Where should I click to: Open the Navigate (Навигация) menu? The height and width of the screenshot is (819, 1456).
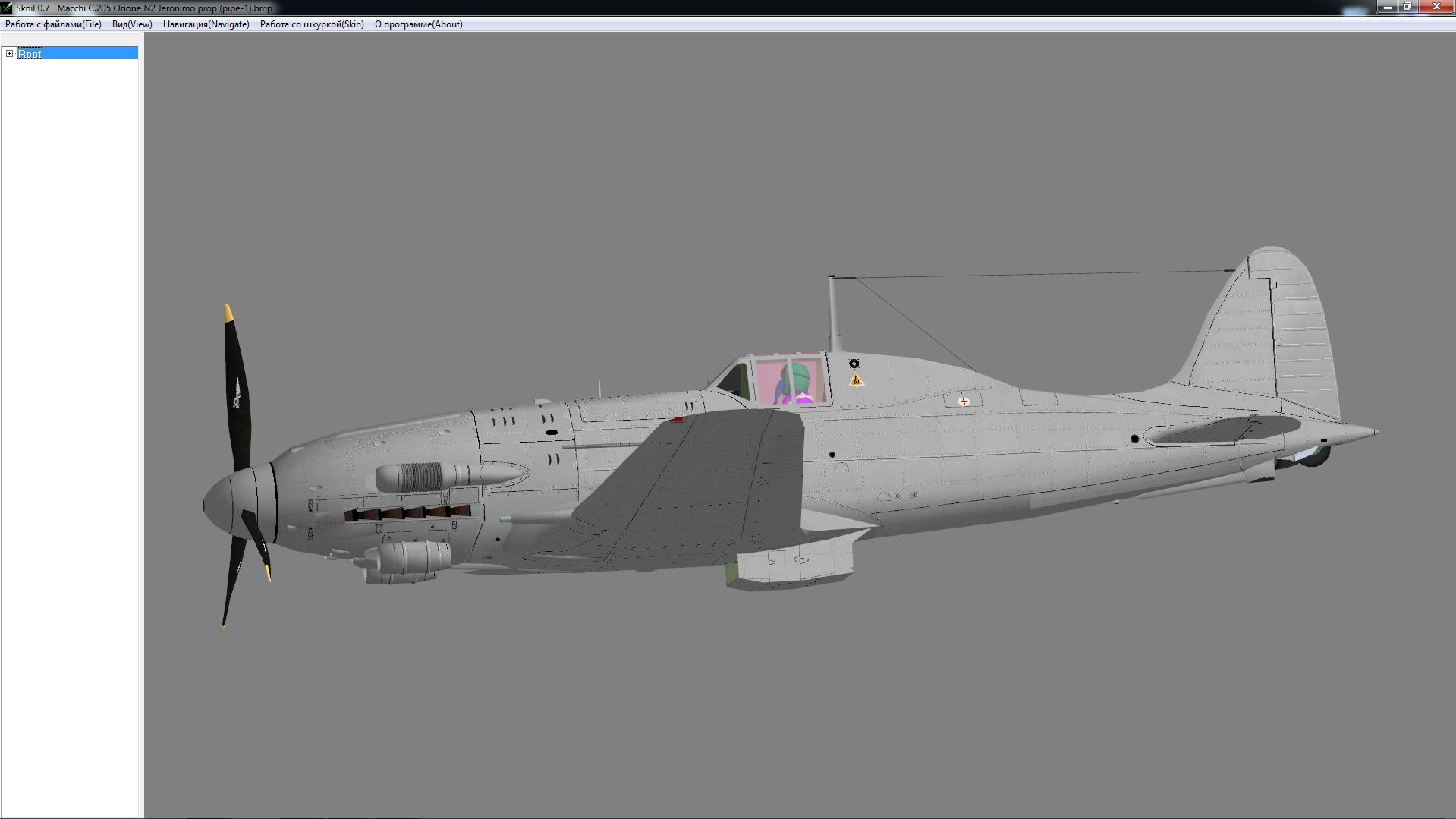click(x=206, y=24)
